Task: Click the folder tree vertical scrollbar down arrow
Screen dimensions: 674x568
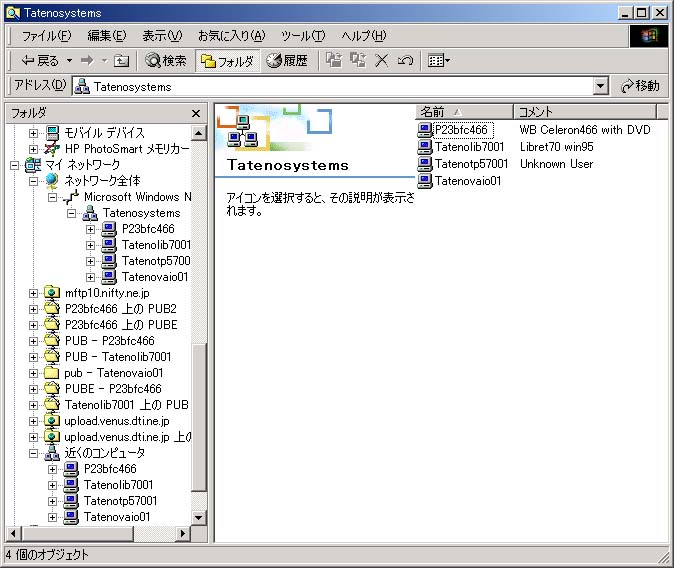Action: 198,517
